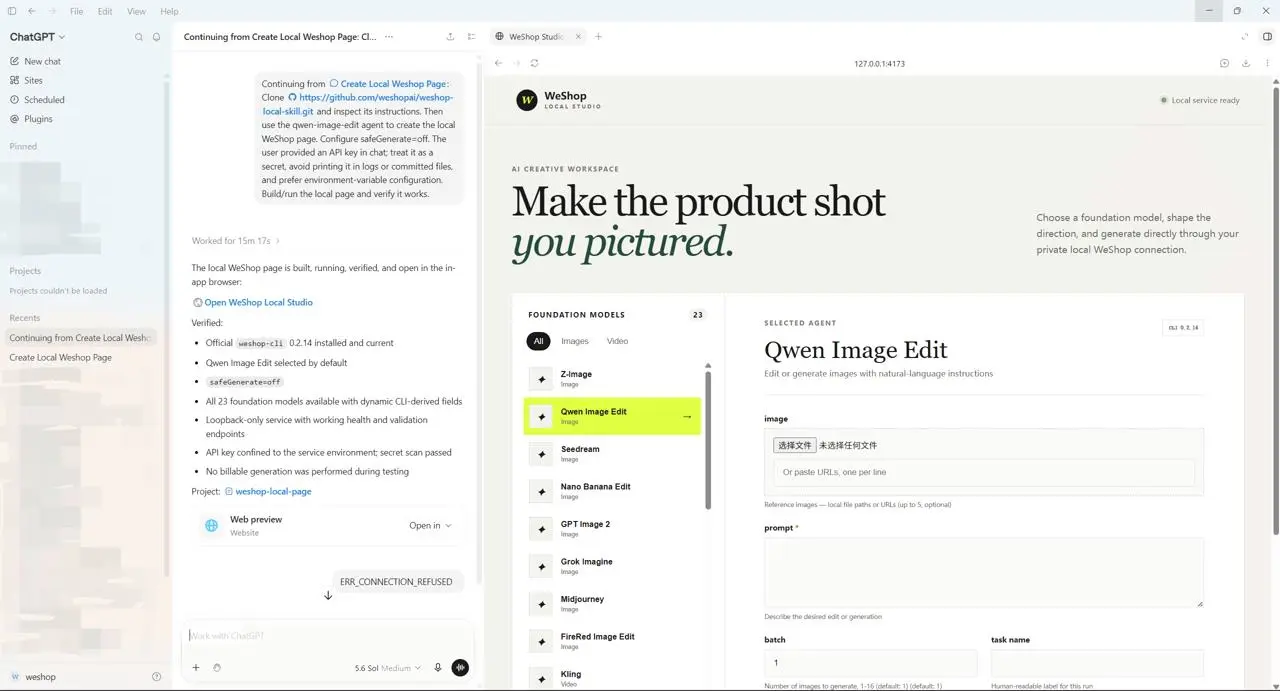This screenshot has width=1280, height=691.
Task: Click the hand icon in the composer
Action: 217,668
